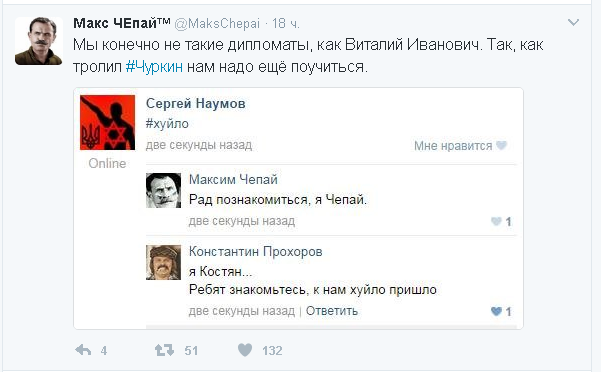Screen dimensions: 601x372
Task: Open the #Чуркин hashtag
Action: pos(154,67)
